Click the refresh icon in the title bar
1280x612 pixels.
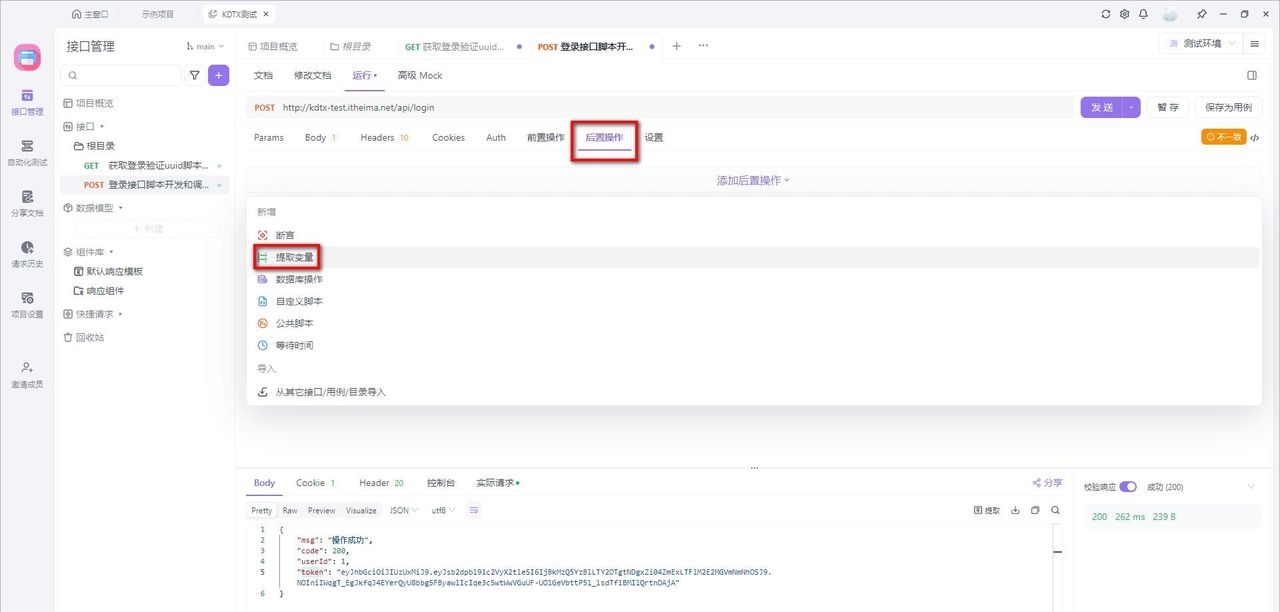1106,13
